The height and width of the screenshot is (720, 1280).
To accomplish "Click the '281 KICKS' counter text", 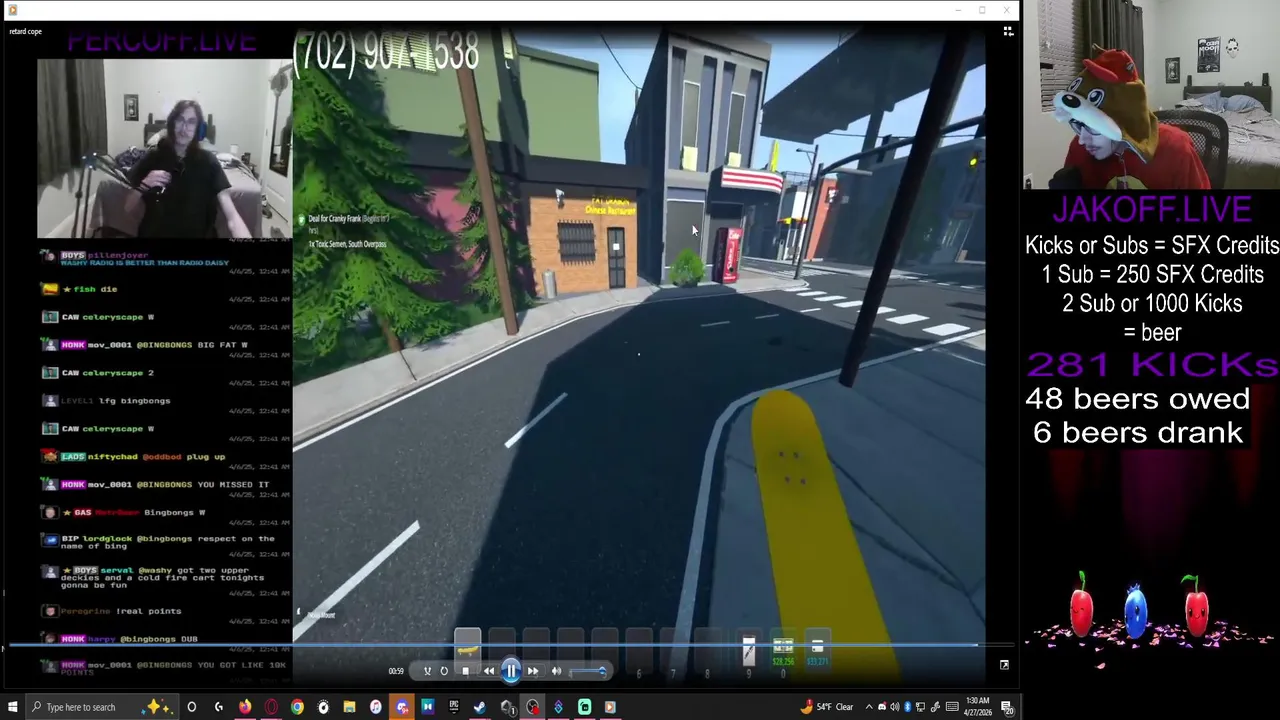I will coord(1152,365).
